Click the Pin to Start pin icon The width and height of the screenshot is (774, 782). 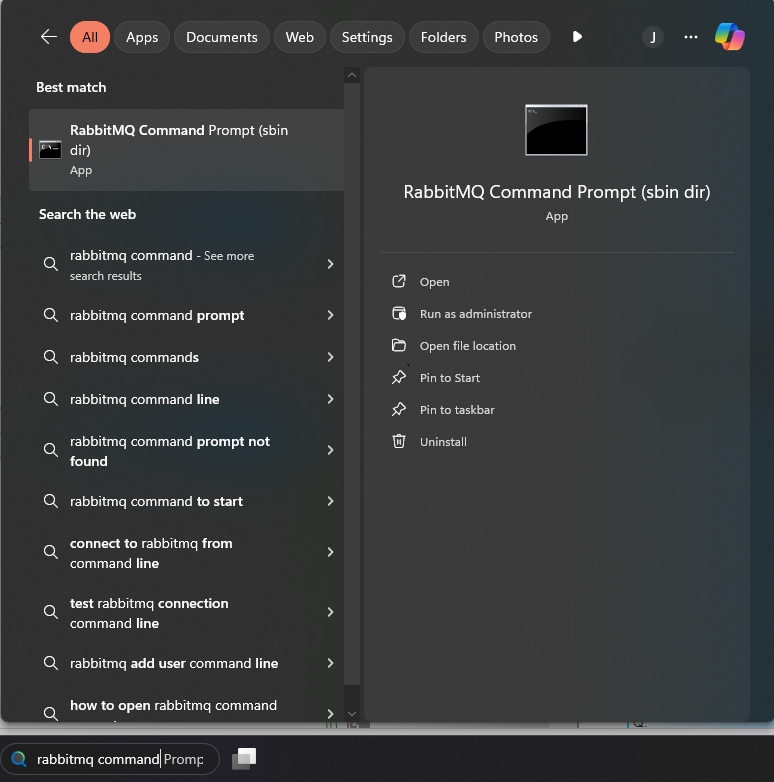(x=399, y=377)
